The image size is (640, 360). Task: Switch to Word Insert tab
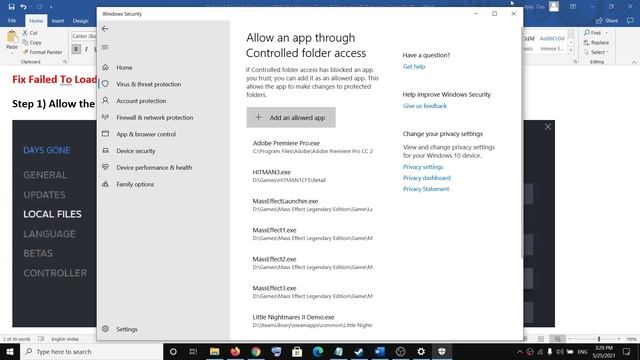click(58, 21)
